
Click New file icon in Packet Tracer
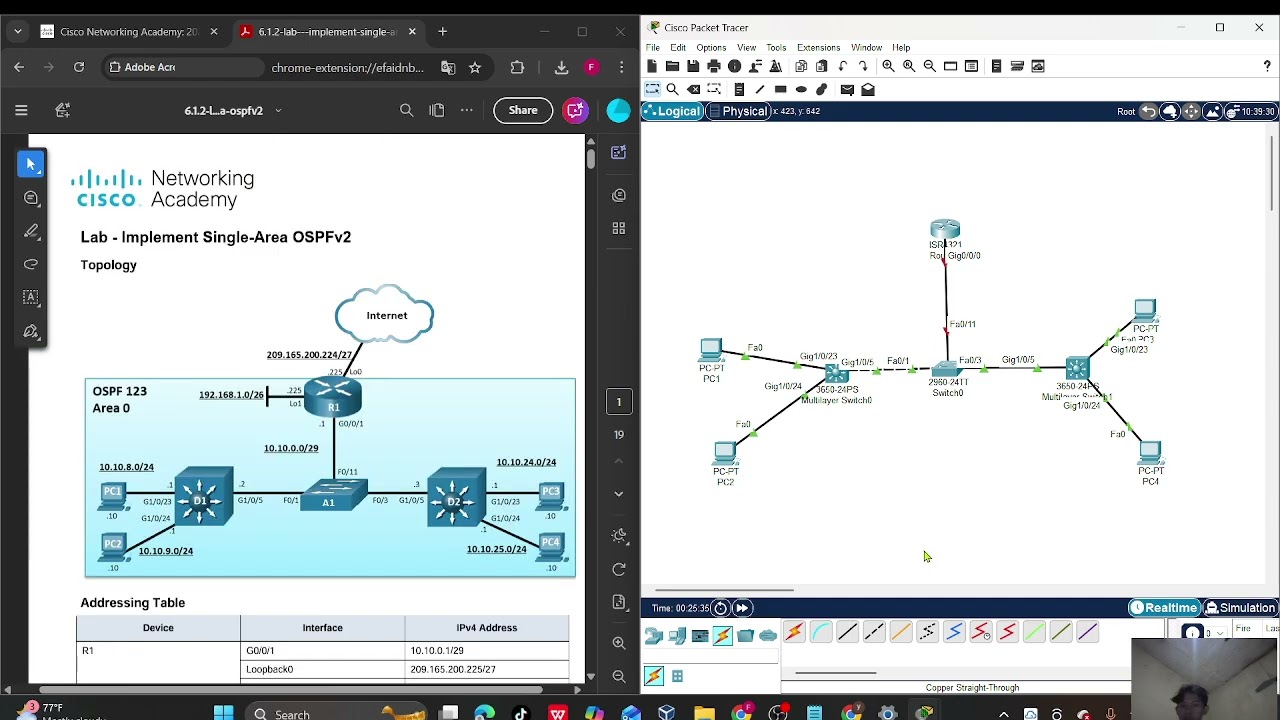pos(652,66)
